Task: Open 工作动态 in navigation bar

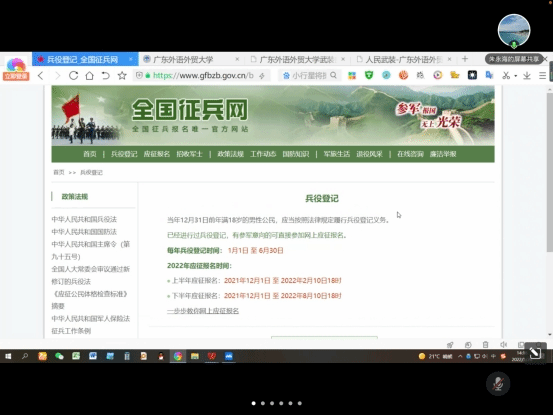Action: pos(263,154)
